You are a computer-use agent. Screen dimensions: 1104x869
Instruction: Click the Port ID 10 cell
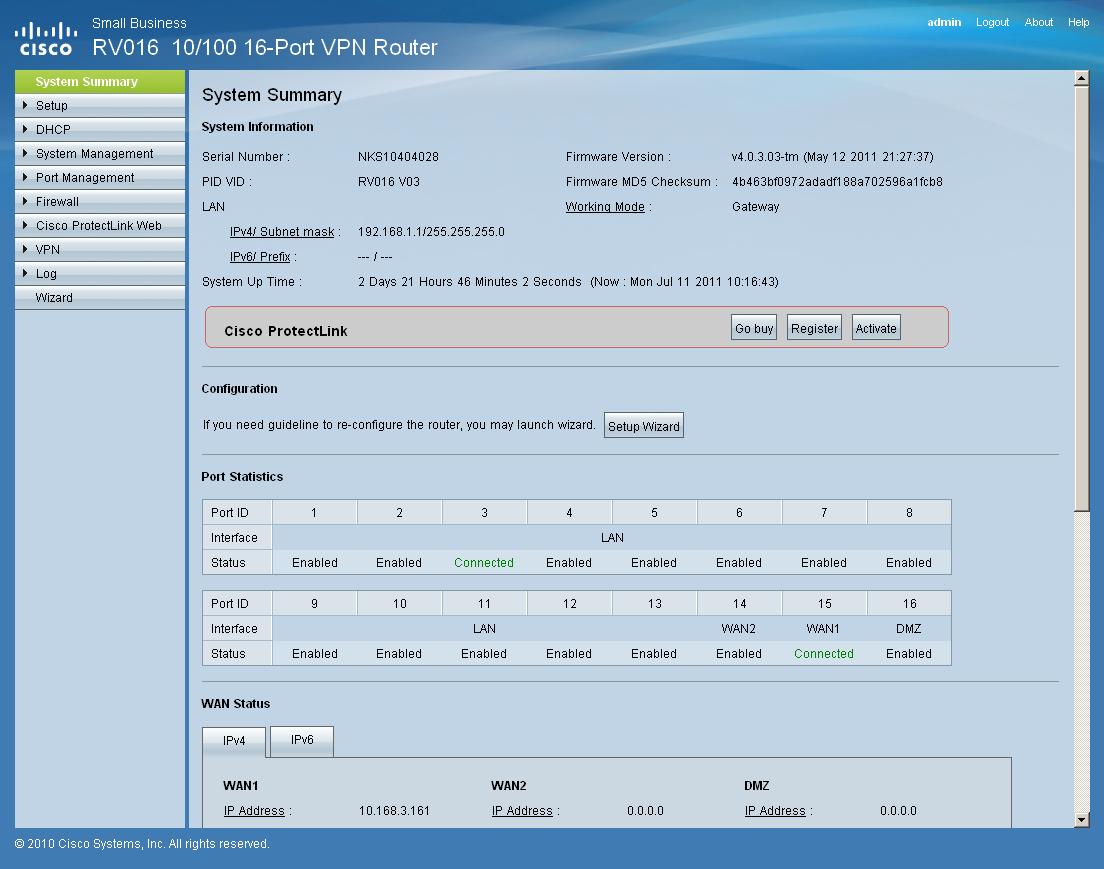pos(399,604)
